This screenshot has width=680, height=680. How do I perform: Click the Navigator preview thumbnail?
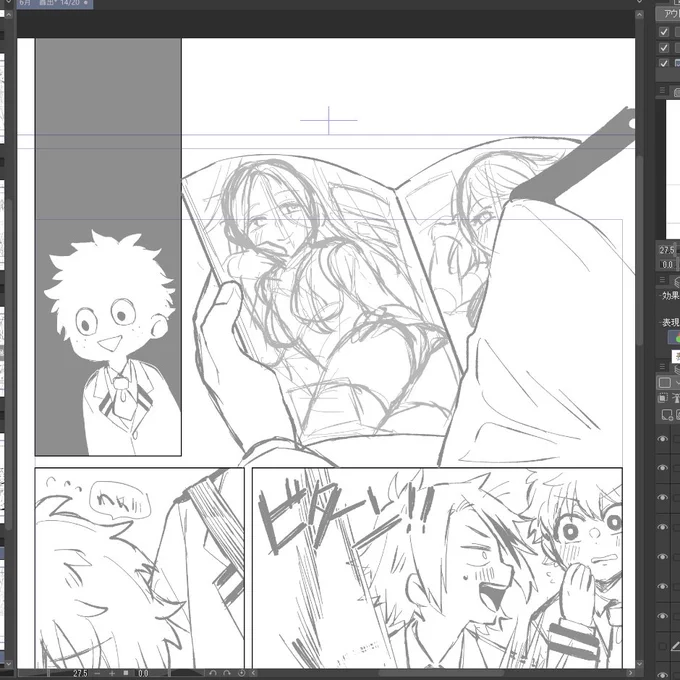(x=673, y=169)
